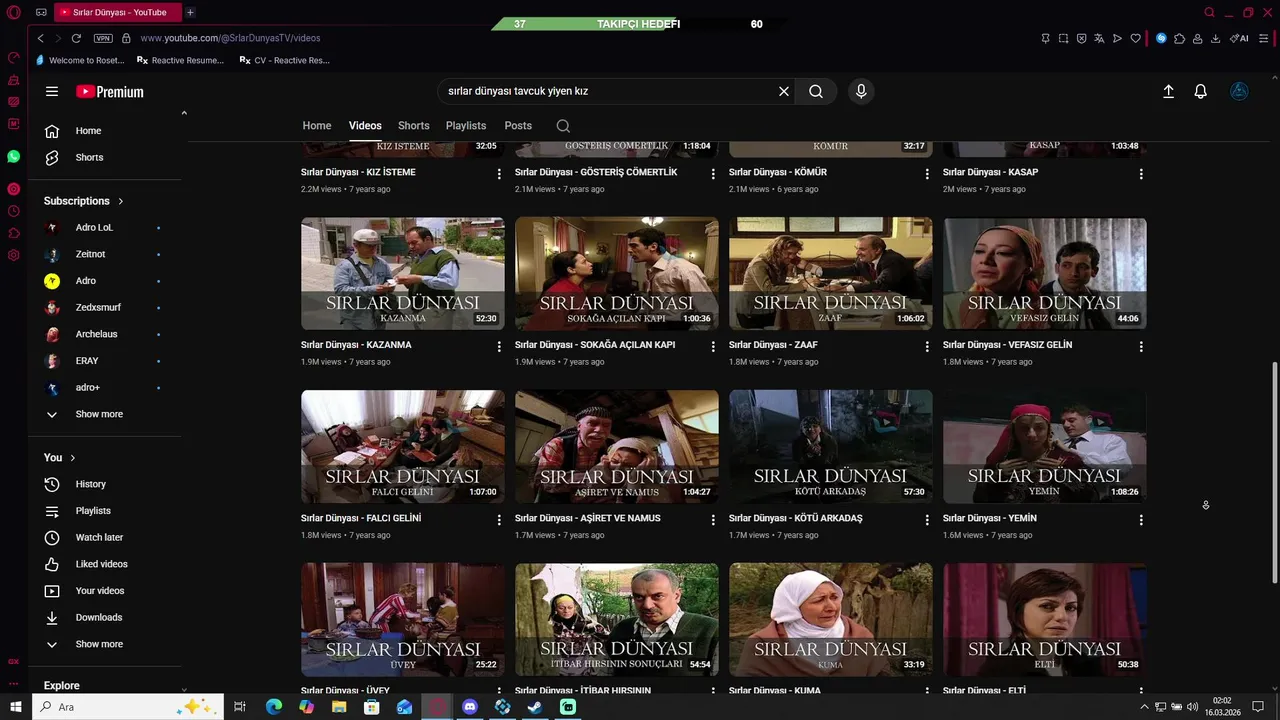Show hidden system tray icons chevron
The width and height of the screenshot is (1280, 720).
click(x=1144, y=707)
